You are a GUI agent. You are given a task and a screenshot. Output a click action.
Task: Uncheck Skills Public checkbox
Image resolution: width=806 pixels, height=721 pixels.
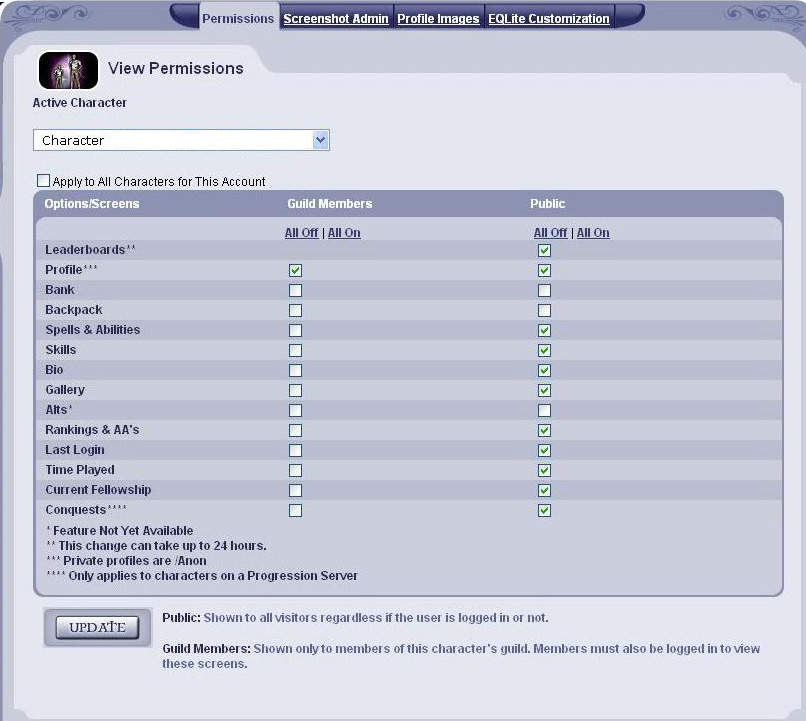544,350
